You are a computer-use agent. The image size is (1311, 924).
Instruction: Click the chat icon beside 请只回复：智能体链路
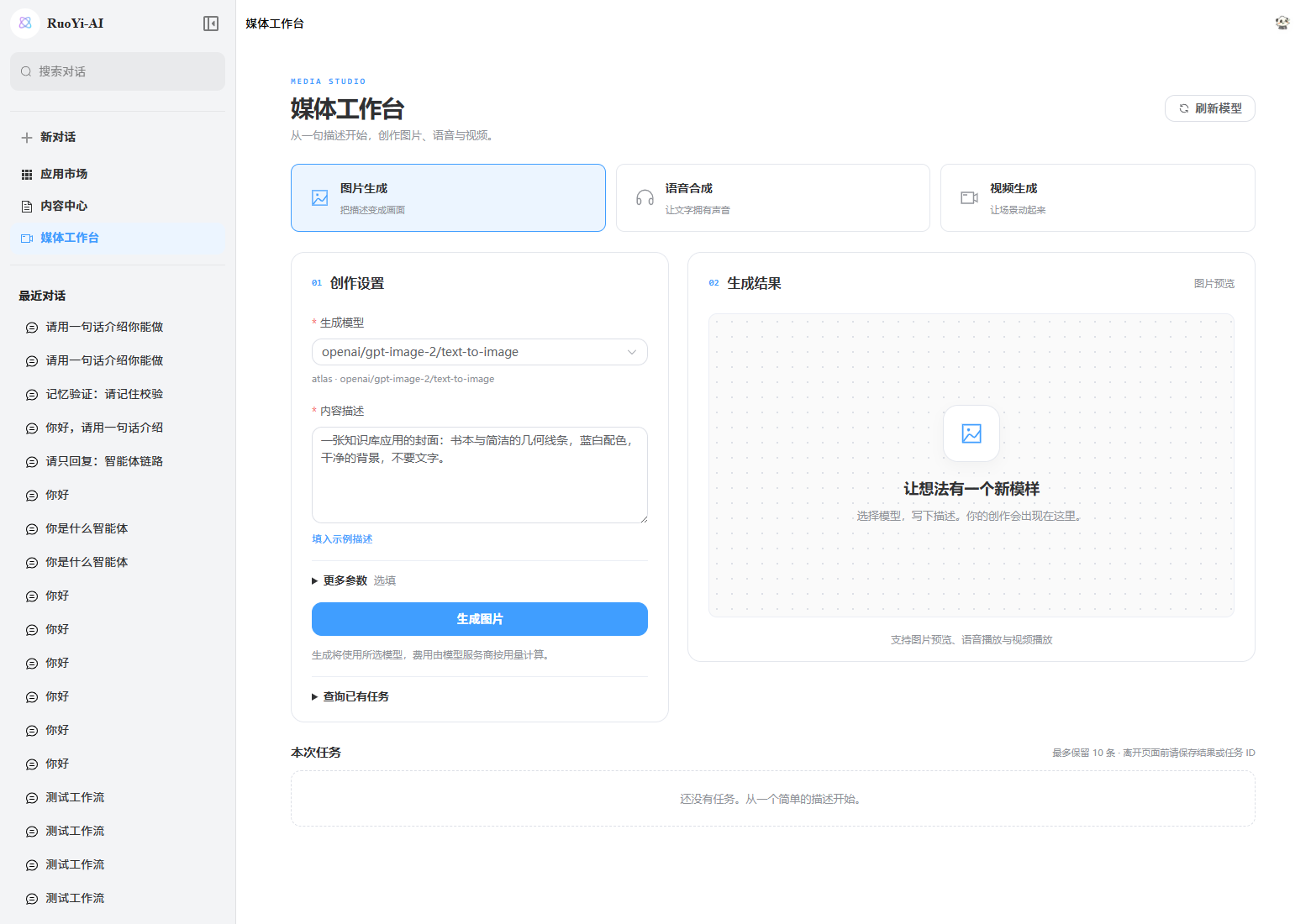click(32, 462)
